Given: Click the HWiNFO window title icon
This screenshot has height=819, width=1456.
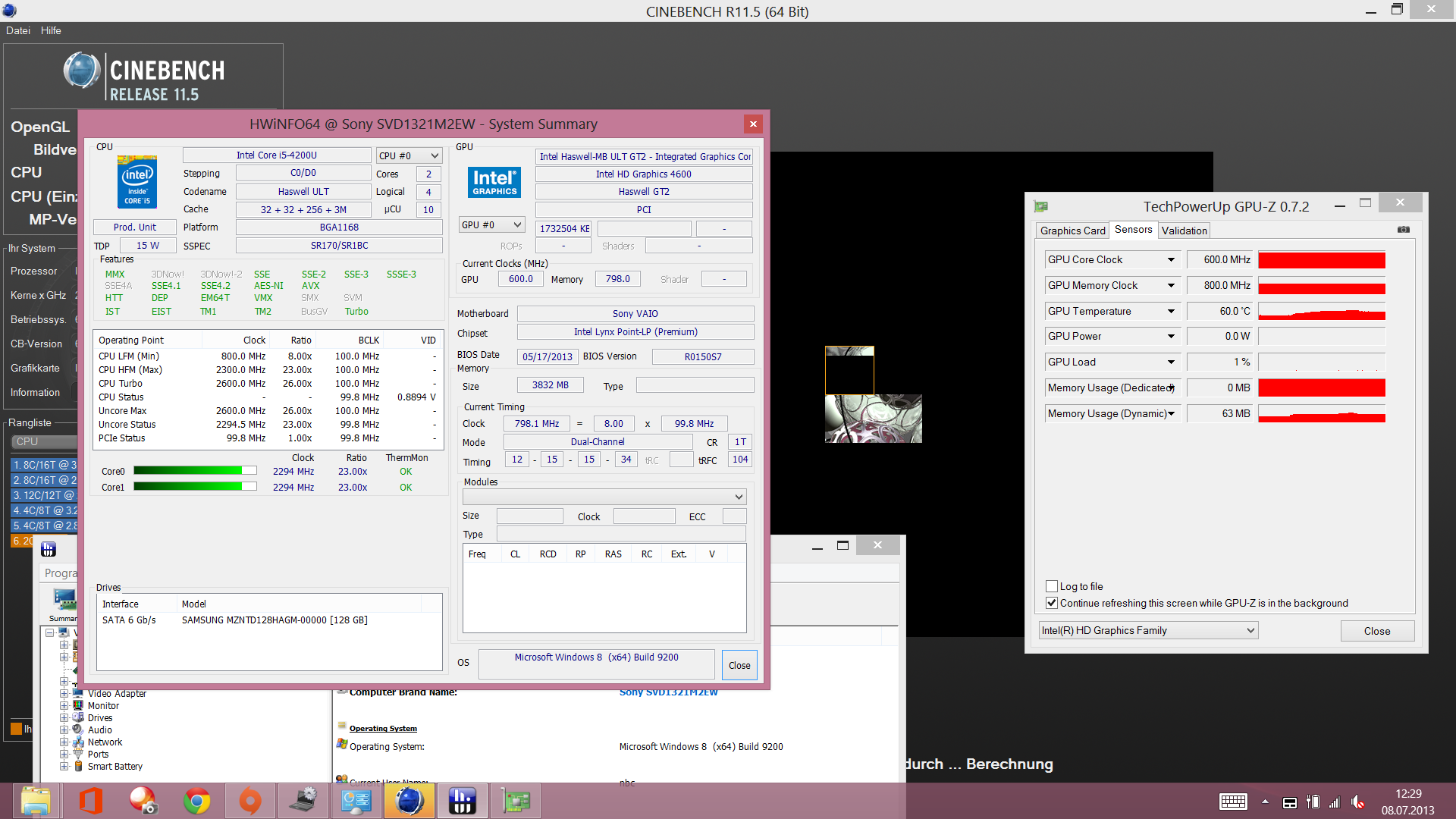Looking at the screenshot, I should click(x=49, y=549).
